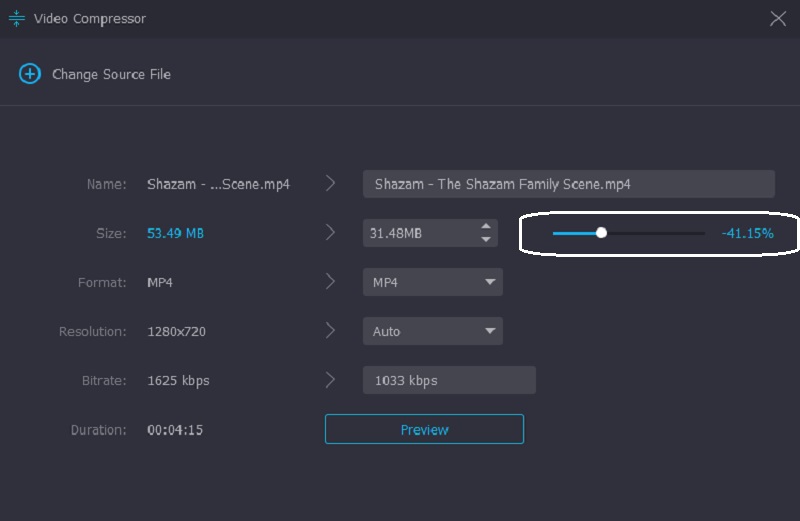Click the arrow icon in the Name row
800x521 pixels.
pos(331,183)
